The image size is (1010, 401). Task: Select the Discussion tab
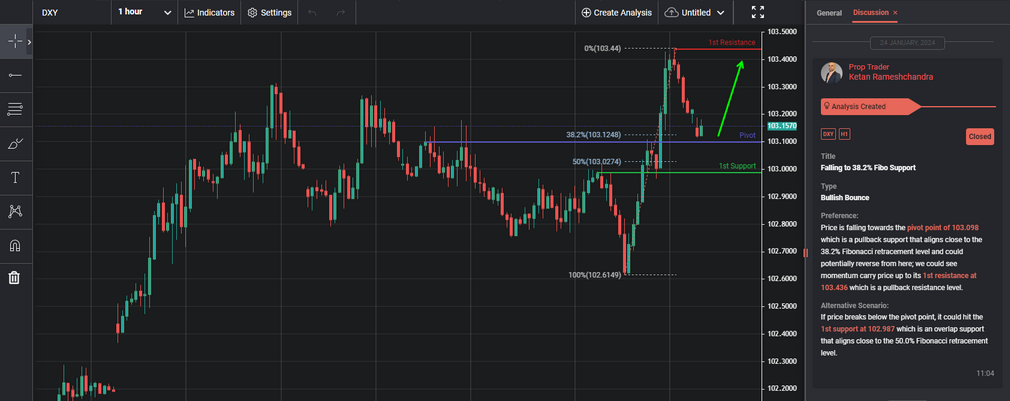click(x=870, y=12)
